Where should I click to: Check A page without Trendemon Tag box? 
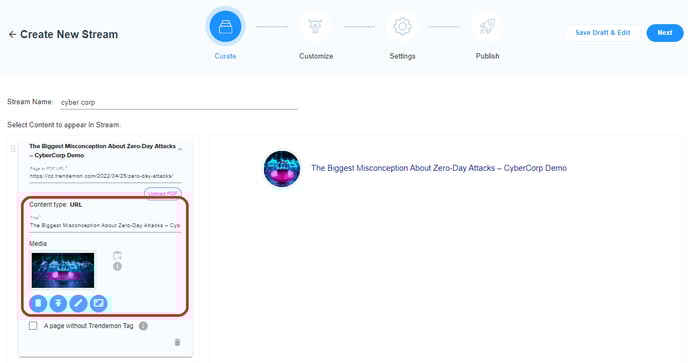click(x=33, y=326)
